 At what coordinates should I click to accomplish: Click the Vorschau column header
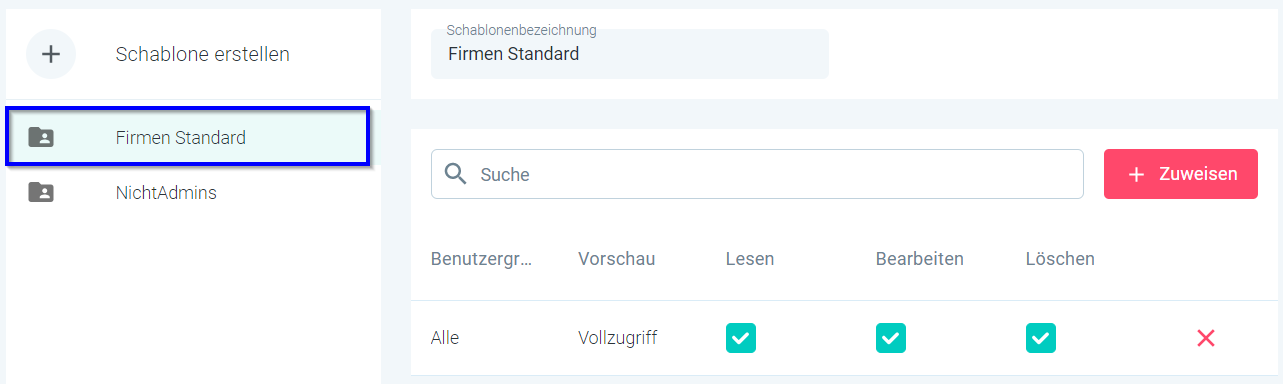coord(616,259)
